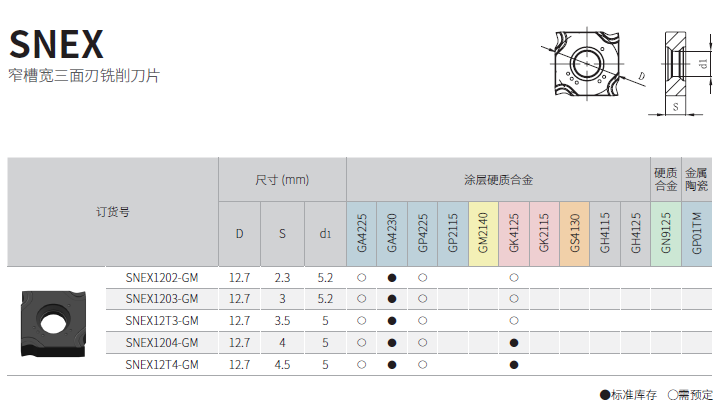Click the SNEX1203-GM order number
Screen dimensions: 724x410
click(x=162, y=299)
